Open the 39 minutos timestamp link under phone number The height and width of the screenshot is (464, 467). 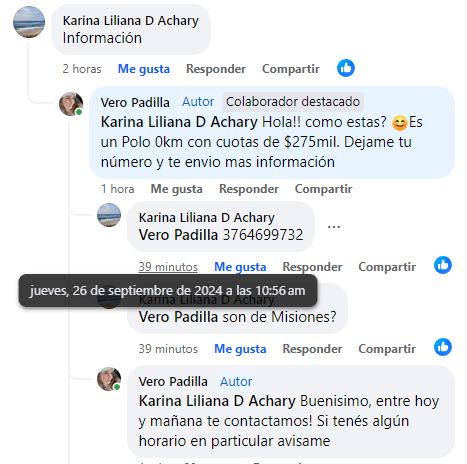[168, 267]
